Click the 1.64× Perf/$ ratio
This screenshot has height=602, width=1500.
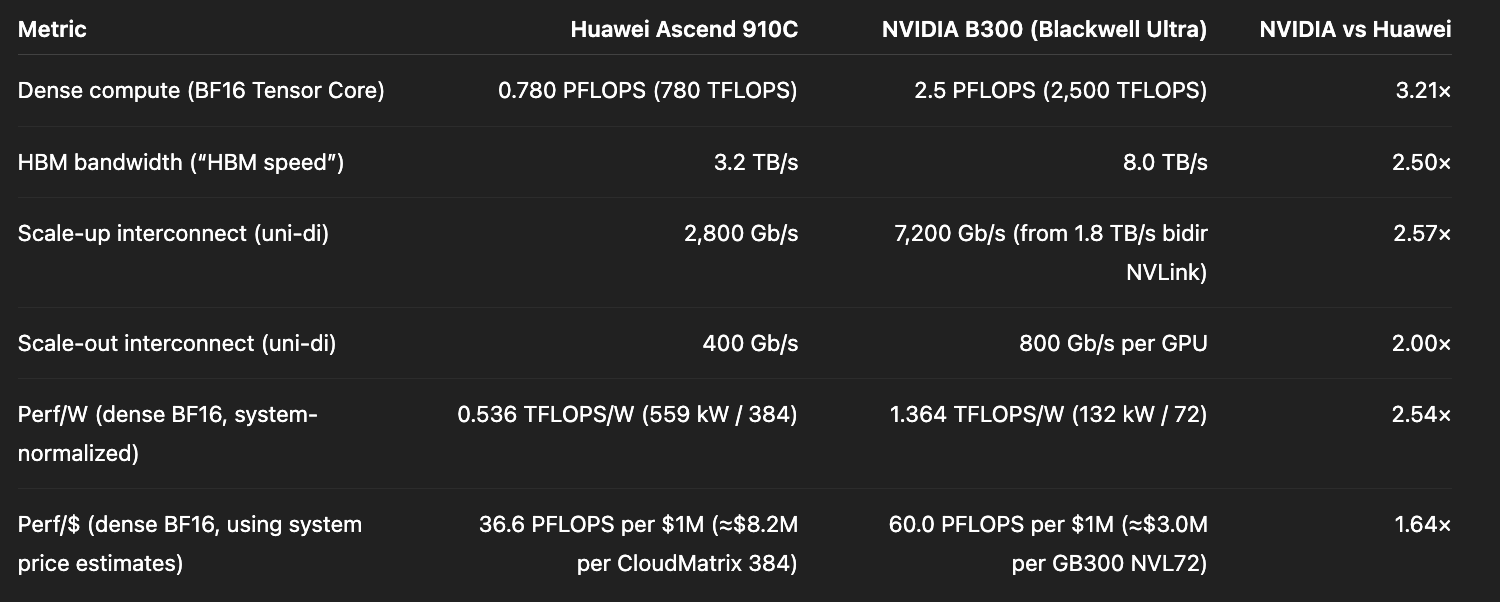coord(1423,524)
